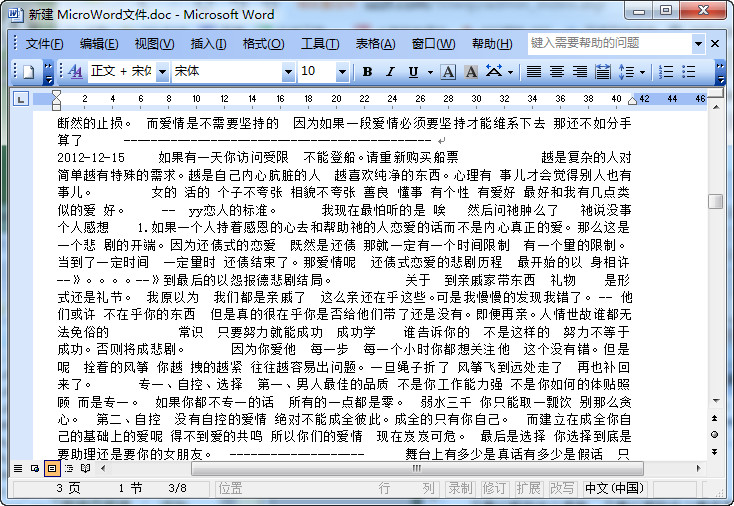Toggle 录制 macro recording in status bar
Viewport: 734px width, 506px height.
coord(460,489)
